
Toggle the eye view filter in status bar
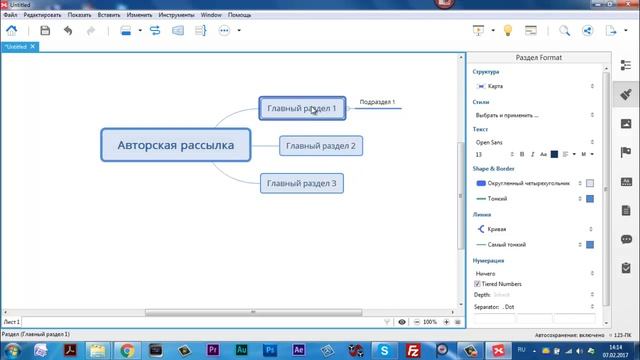pyautogui.click(x=402, y=322)
